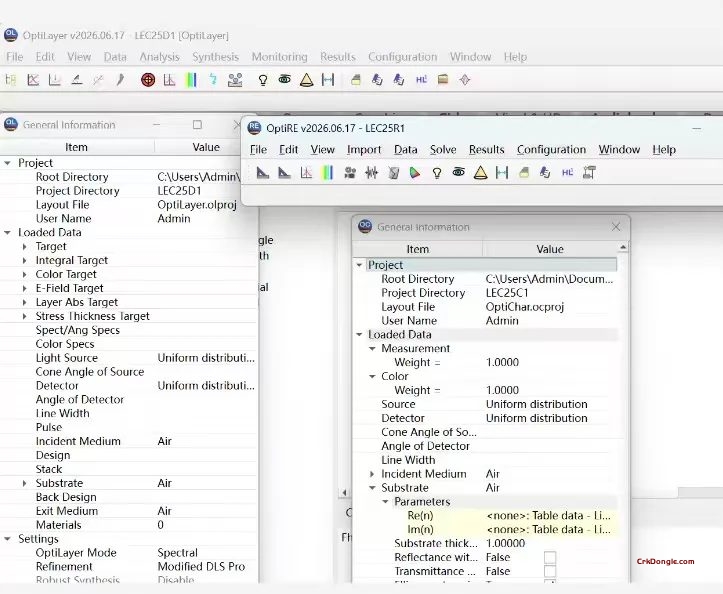This screenshot has height=594, width=723.
Task: Click the cyan zigzag icon in OptiLayer toolbar
Action: point(213,79)
